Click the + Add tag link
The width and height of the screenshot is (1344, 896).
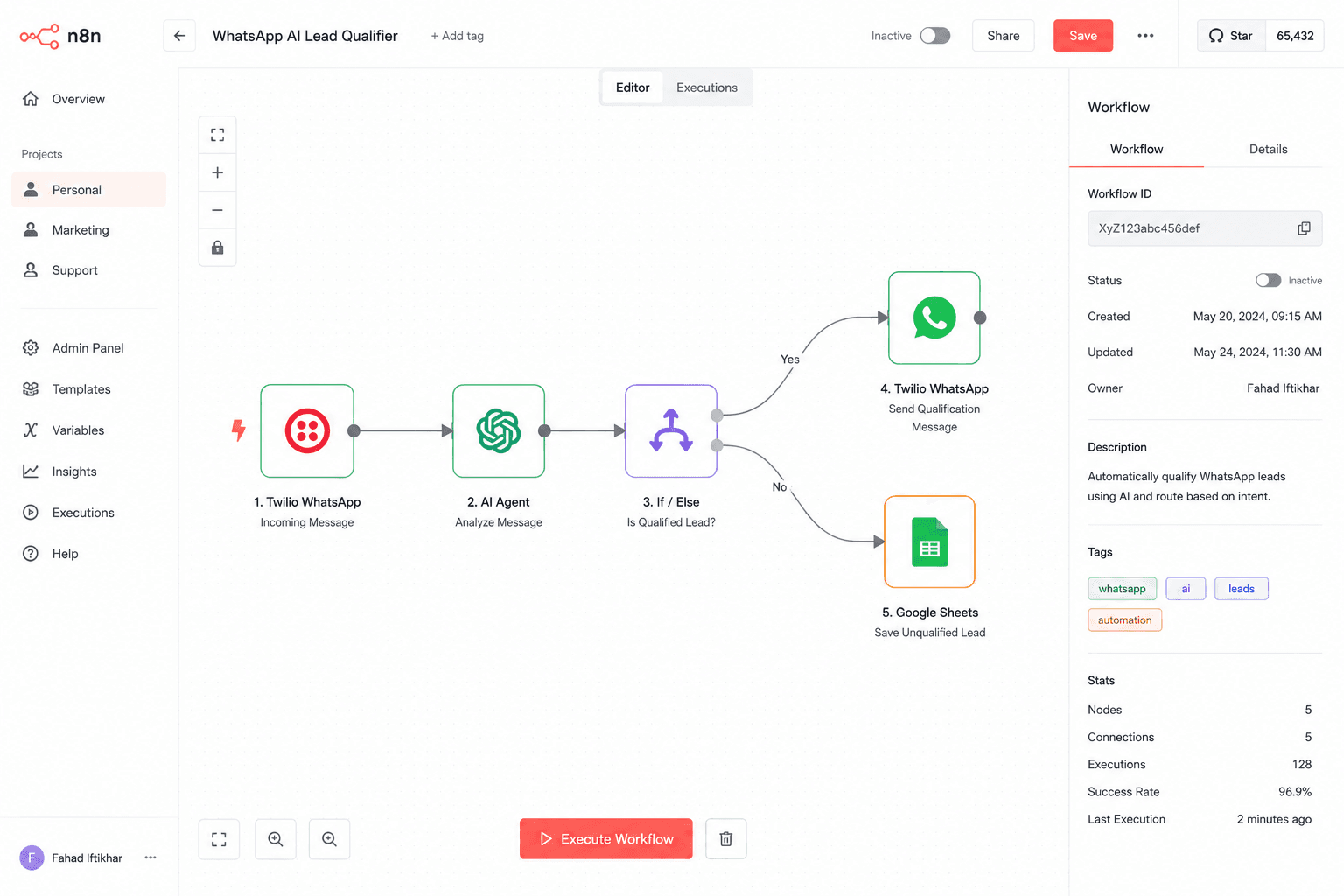point(458,36)
